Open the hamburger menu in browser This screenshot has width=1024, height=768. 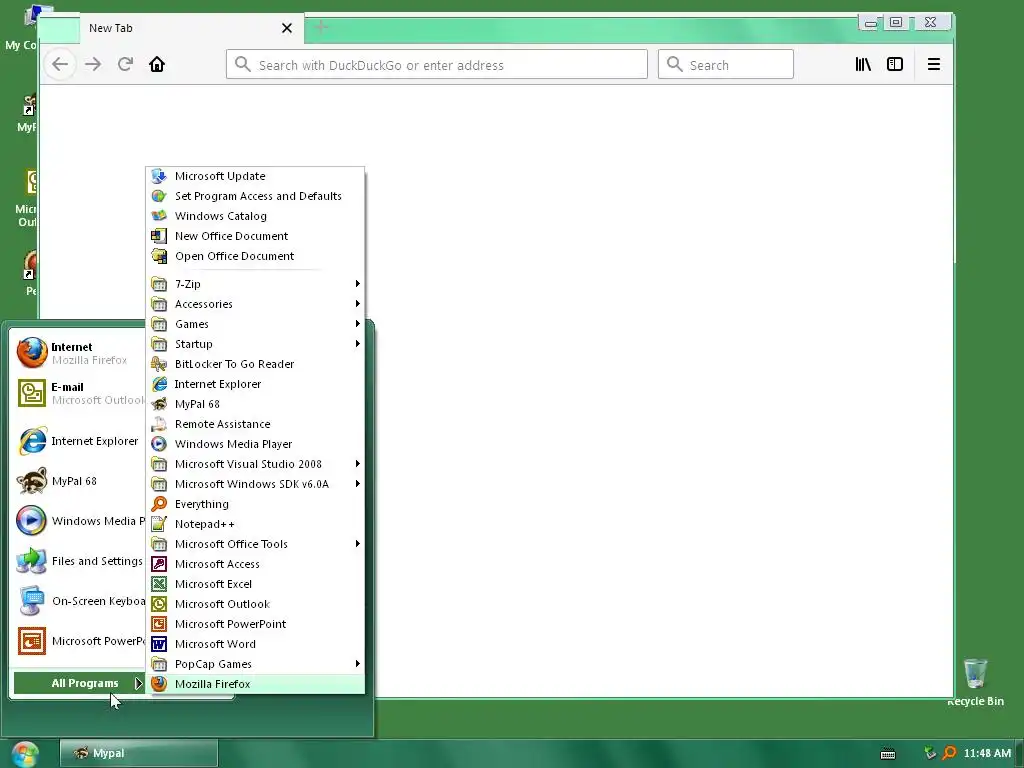point(934,64)
